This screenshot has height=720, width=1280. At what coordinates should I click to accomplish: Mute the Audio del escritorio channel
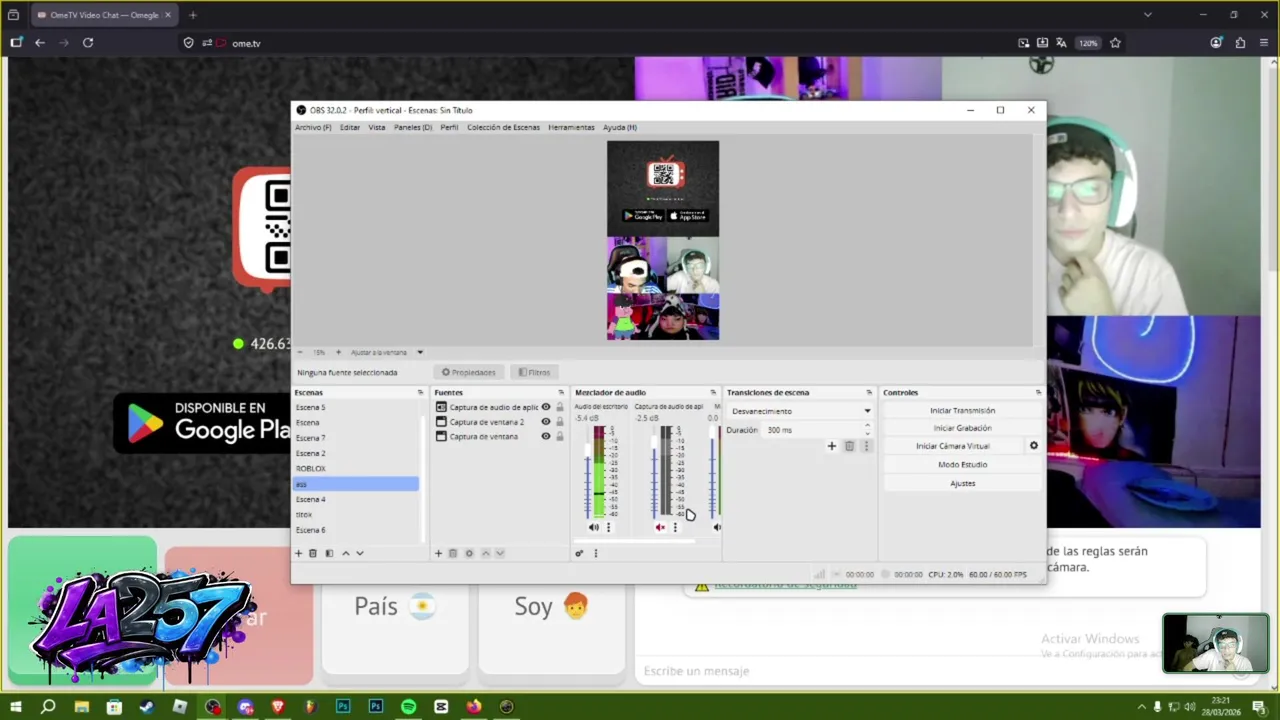pyautogui.click(x=594, y=527)
